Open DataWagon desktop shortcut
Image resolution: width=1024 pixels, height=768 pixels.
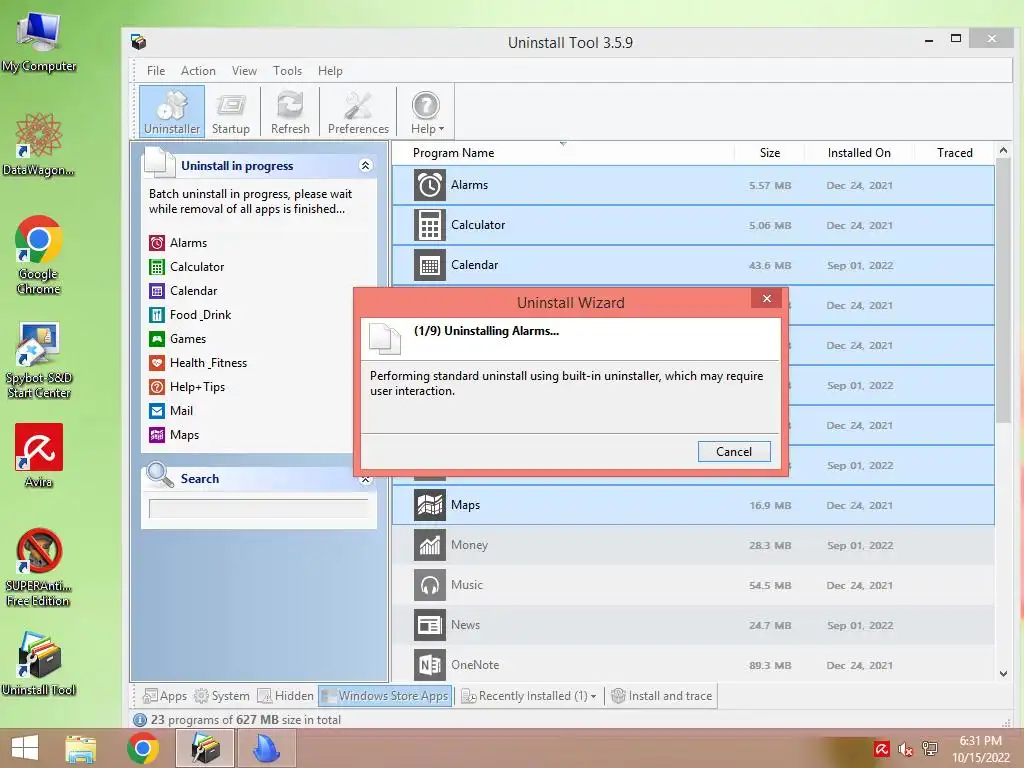tap(39, 144)
